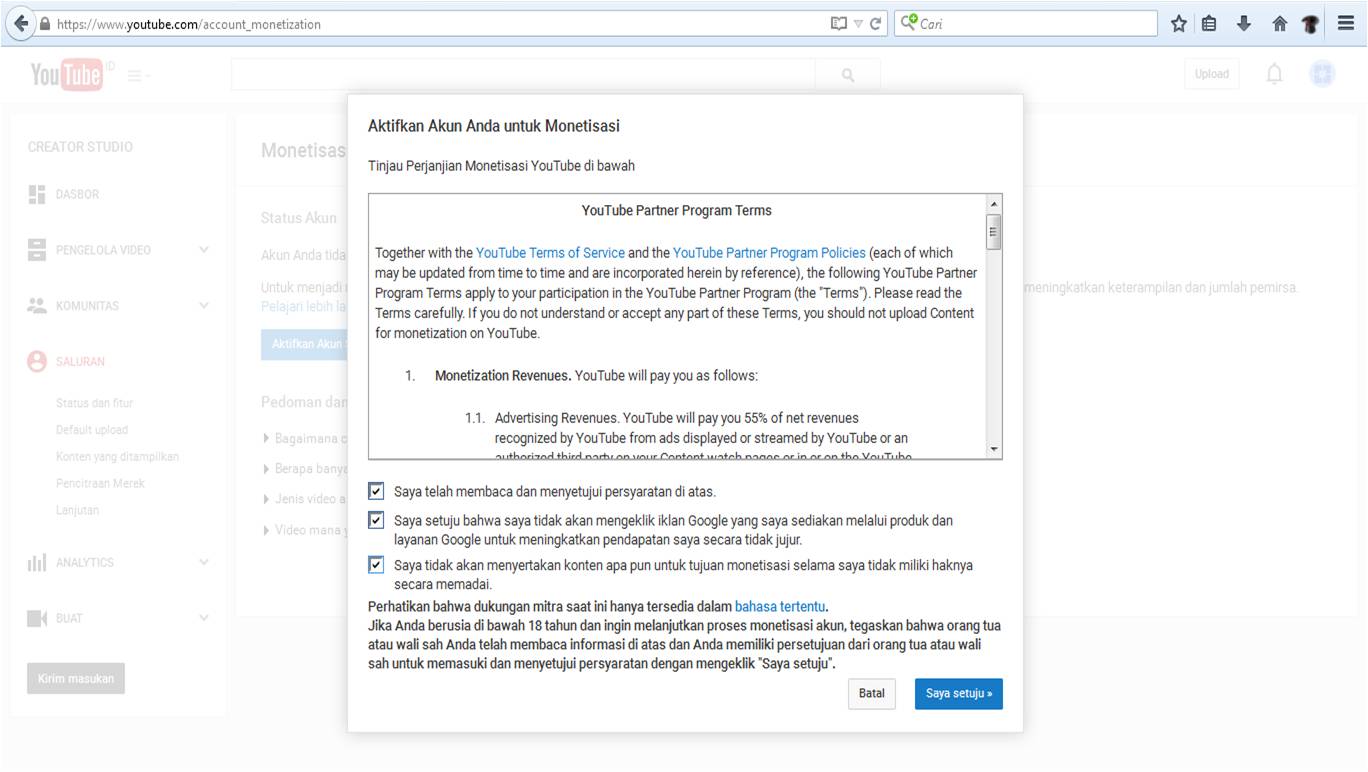Focus the YouTube search input box
Image resolution: width=1368 pixels, height=772 pixels.
[x=523, y=75]
